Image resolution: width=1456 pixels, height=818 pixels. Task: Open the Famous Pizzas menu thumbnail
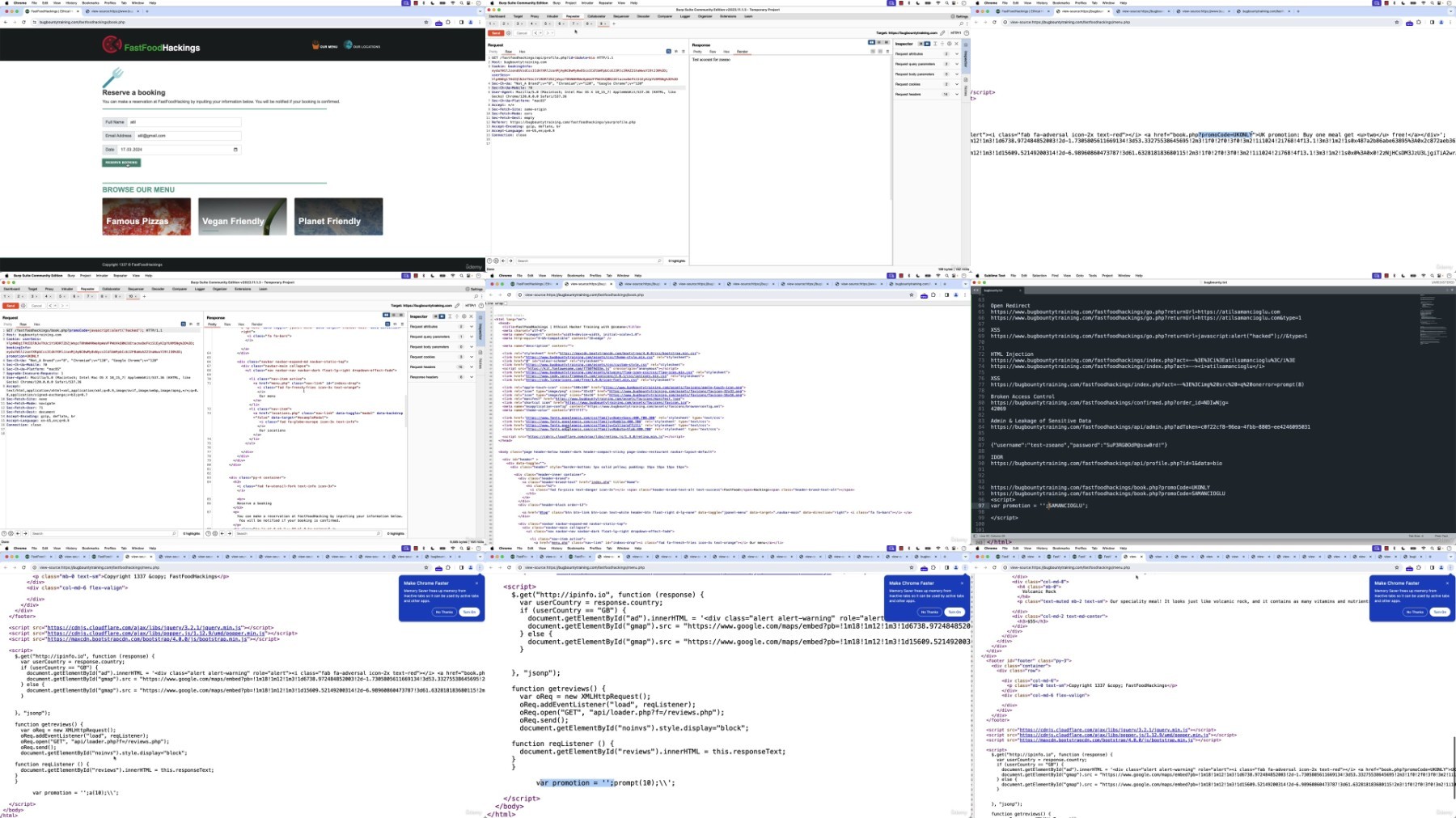(x=146, y=217)
